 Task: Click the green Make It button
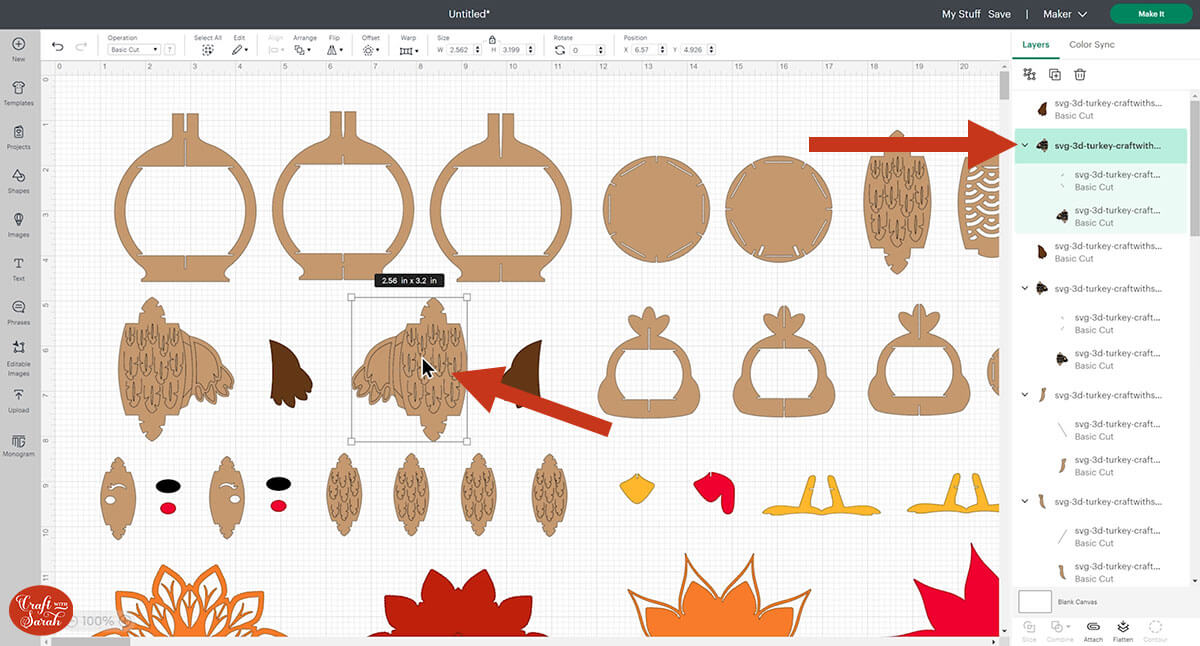click(x=1150, y=14)
